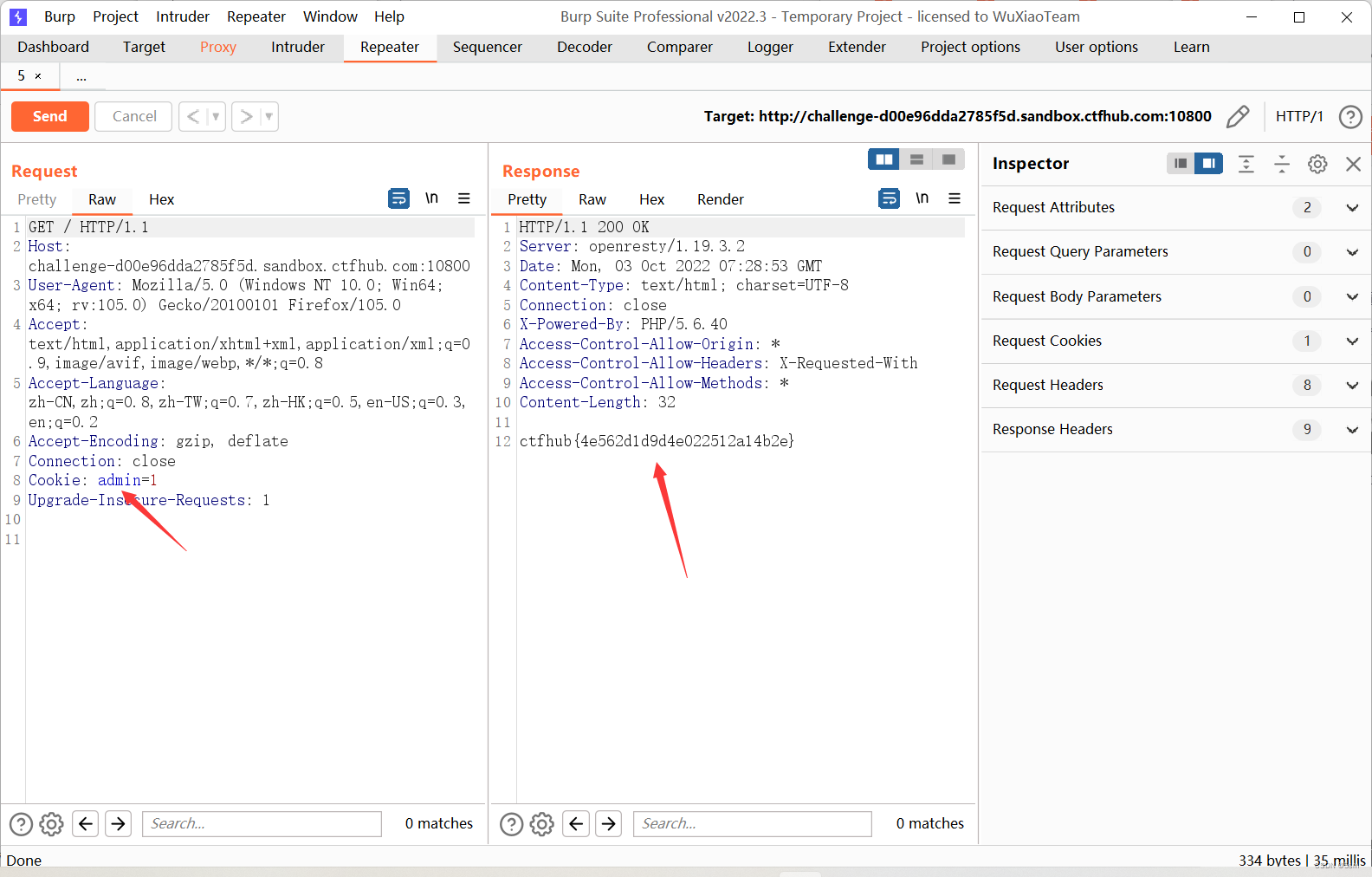Switch protocol via HTTP/1 button

pos(1299,116)
